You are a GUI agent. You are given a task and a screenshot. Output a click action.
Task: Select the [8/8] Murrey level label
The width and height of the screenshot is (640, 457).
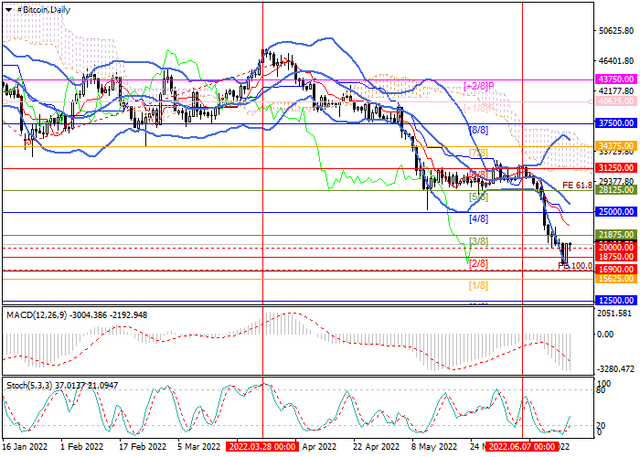click(x=478, y=131)
